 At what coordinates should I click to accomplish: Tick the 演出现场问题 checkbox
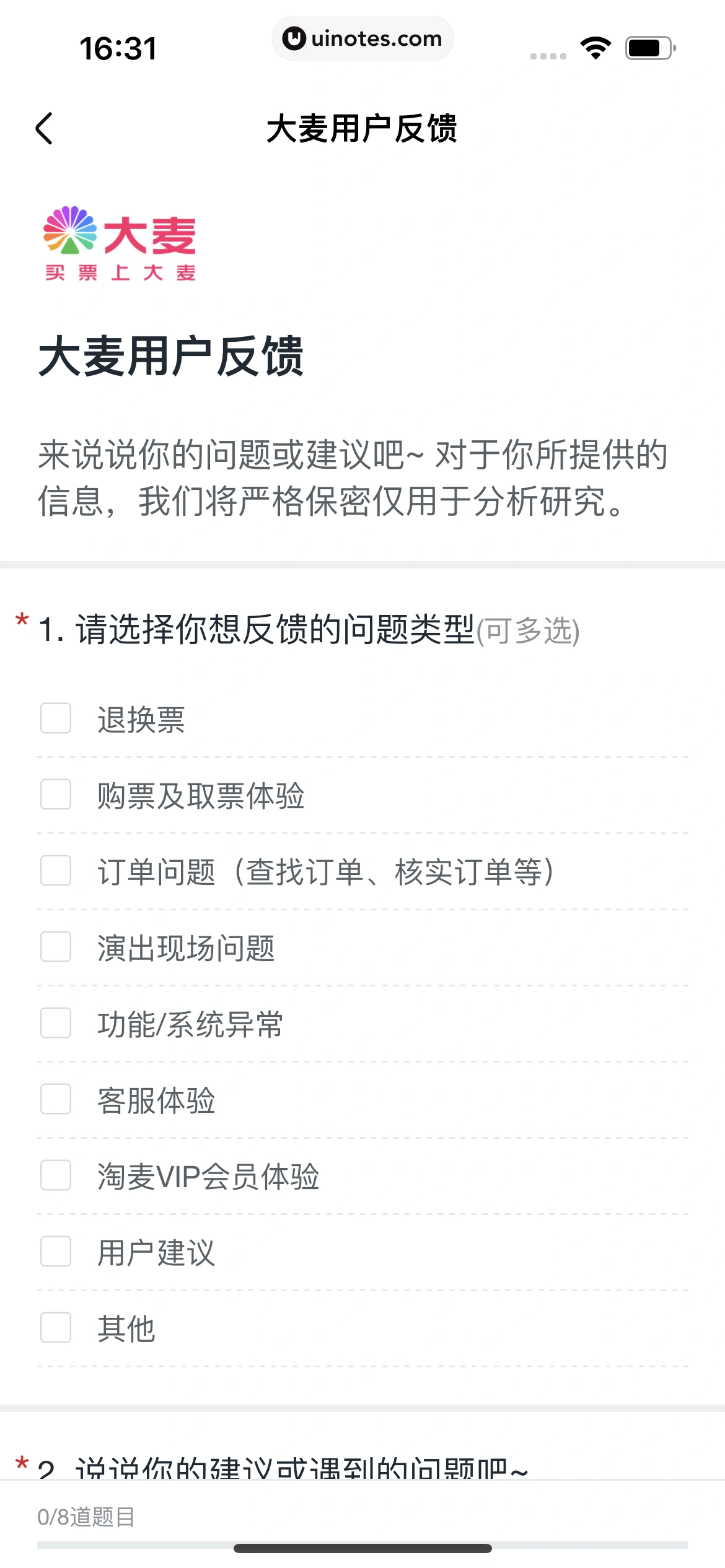pyautogui.click(x=56, y=947)
